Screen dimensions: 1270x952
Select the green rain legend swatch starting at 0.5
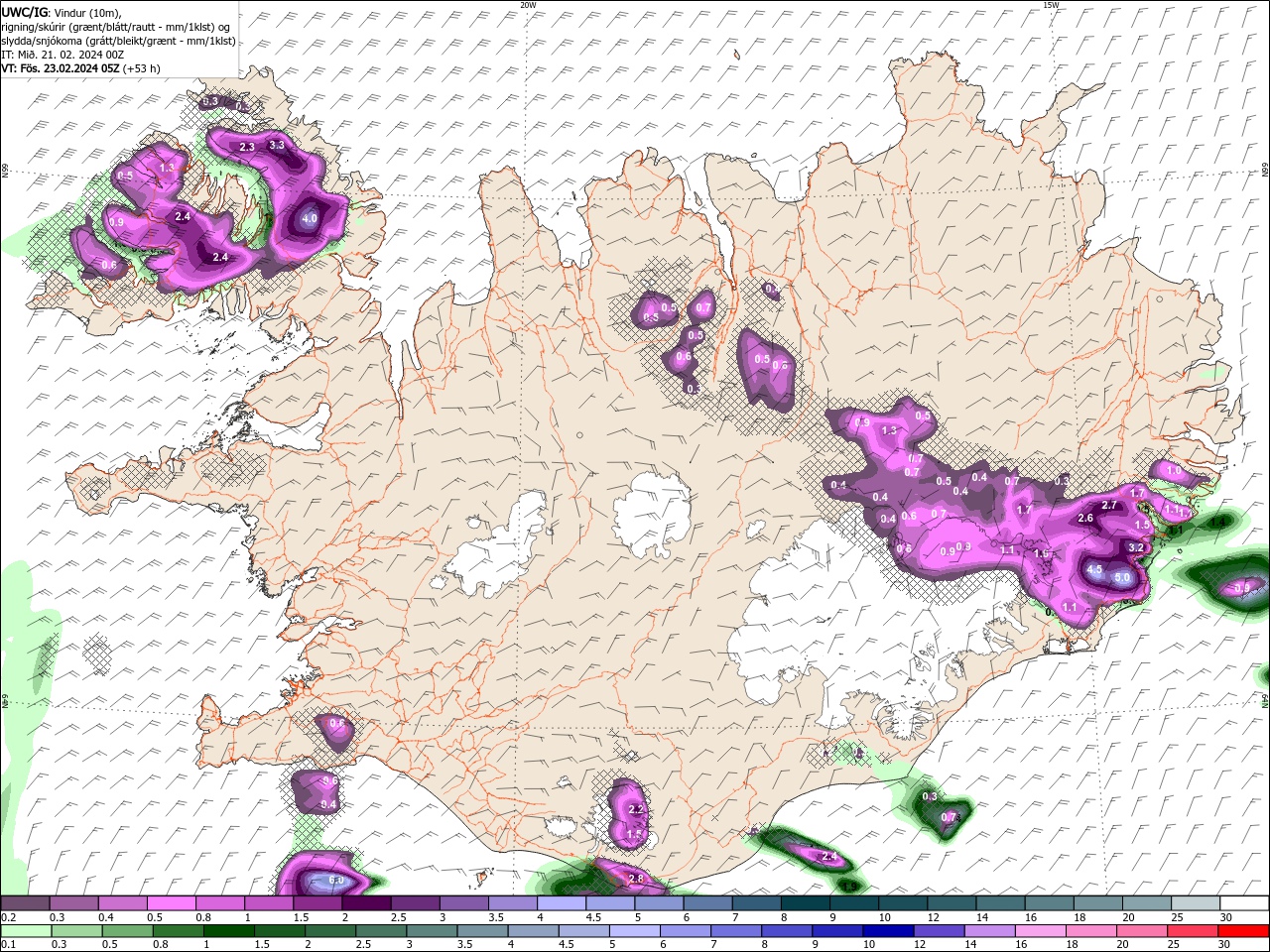click(128, 930)
